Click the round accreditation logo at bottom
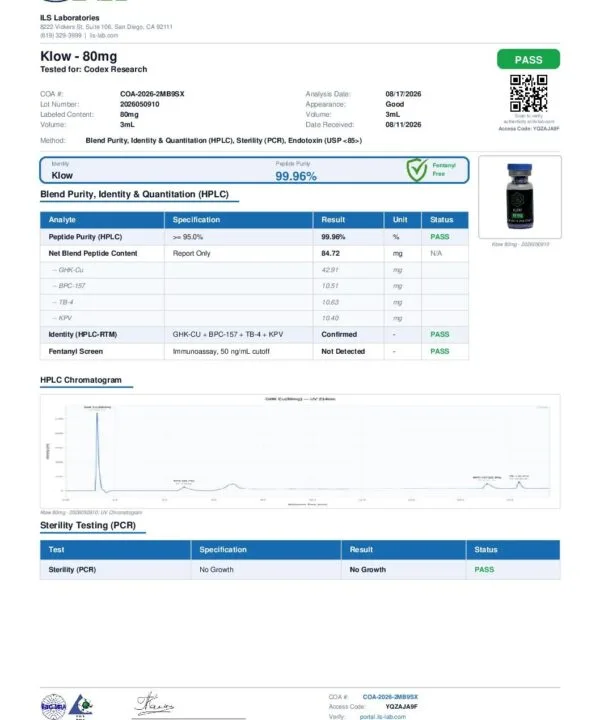 [54, 706]
